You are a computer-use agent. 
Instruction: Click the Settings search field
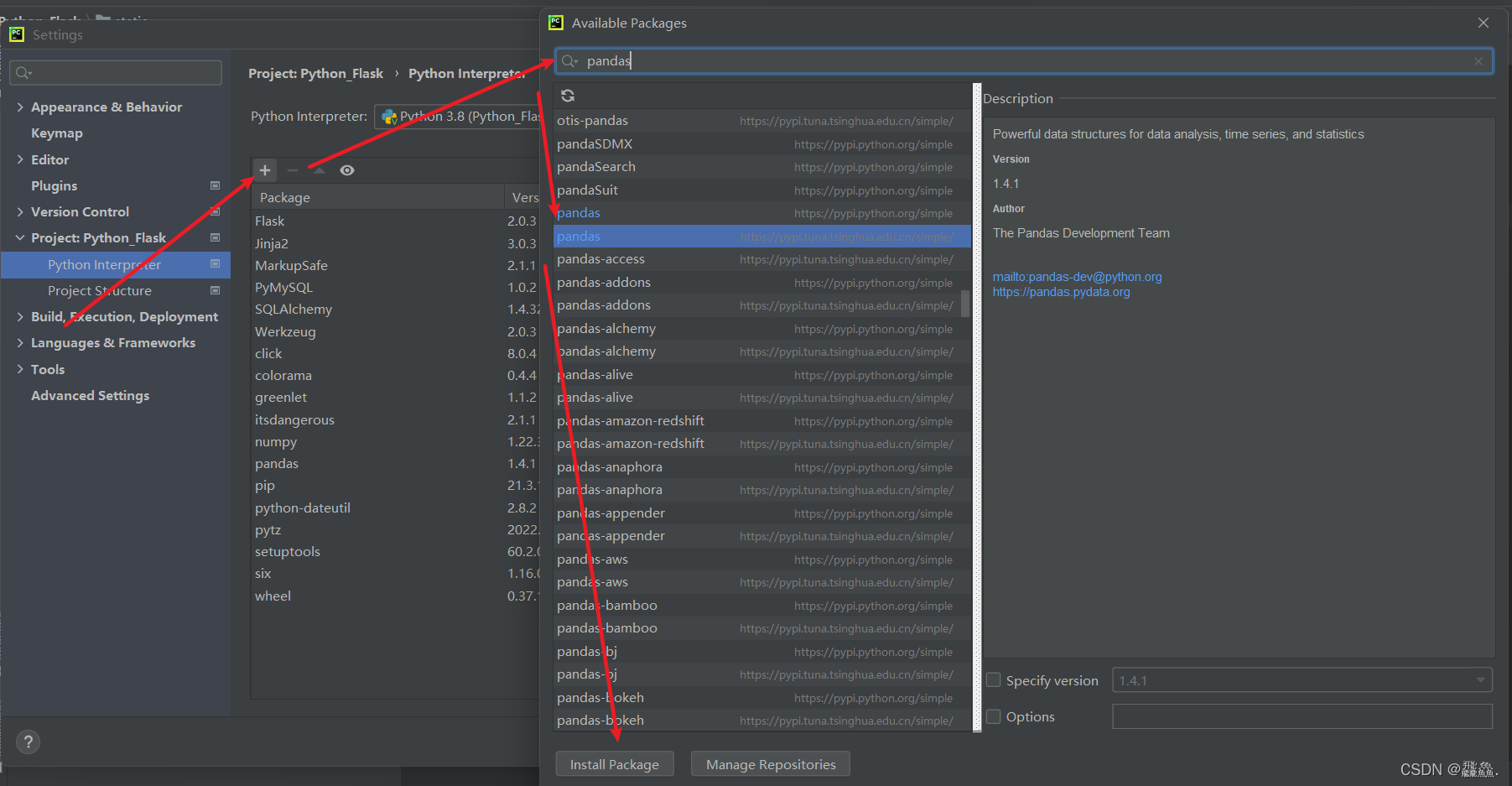116,73
